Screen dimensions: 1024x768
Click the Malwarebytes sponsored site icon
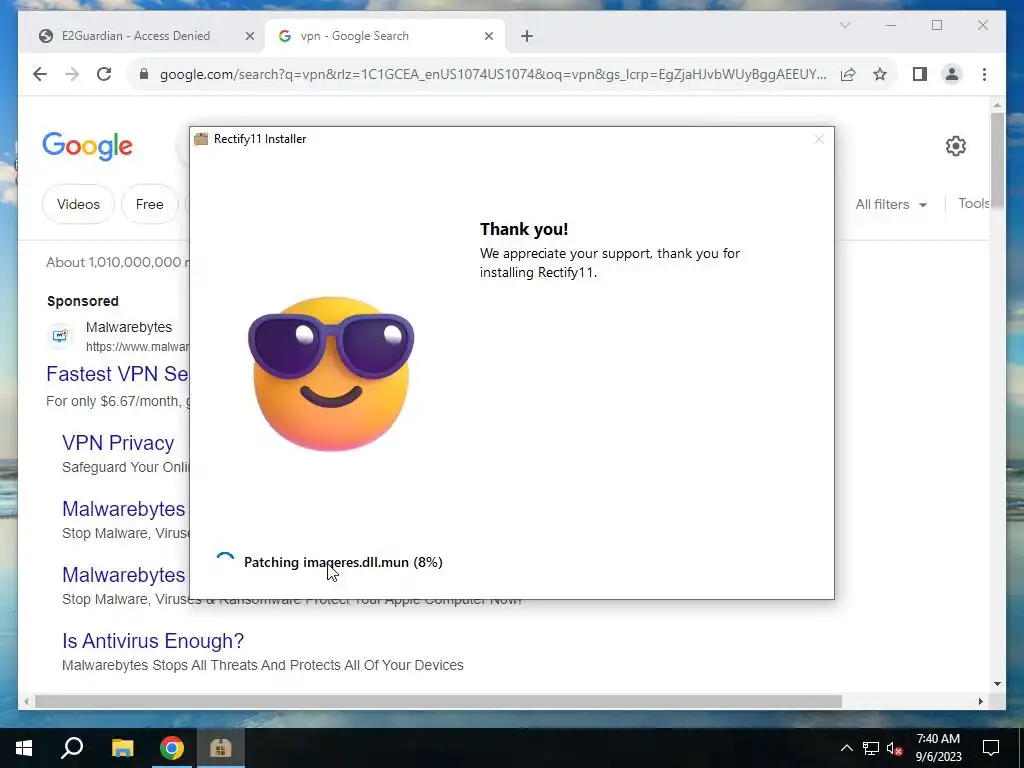click(x=60, y=336)
